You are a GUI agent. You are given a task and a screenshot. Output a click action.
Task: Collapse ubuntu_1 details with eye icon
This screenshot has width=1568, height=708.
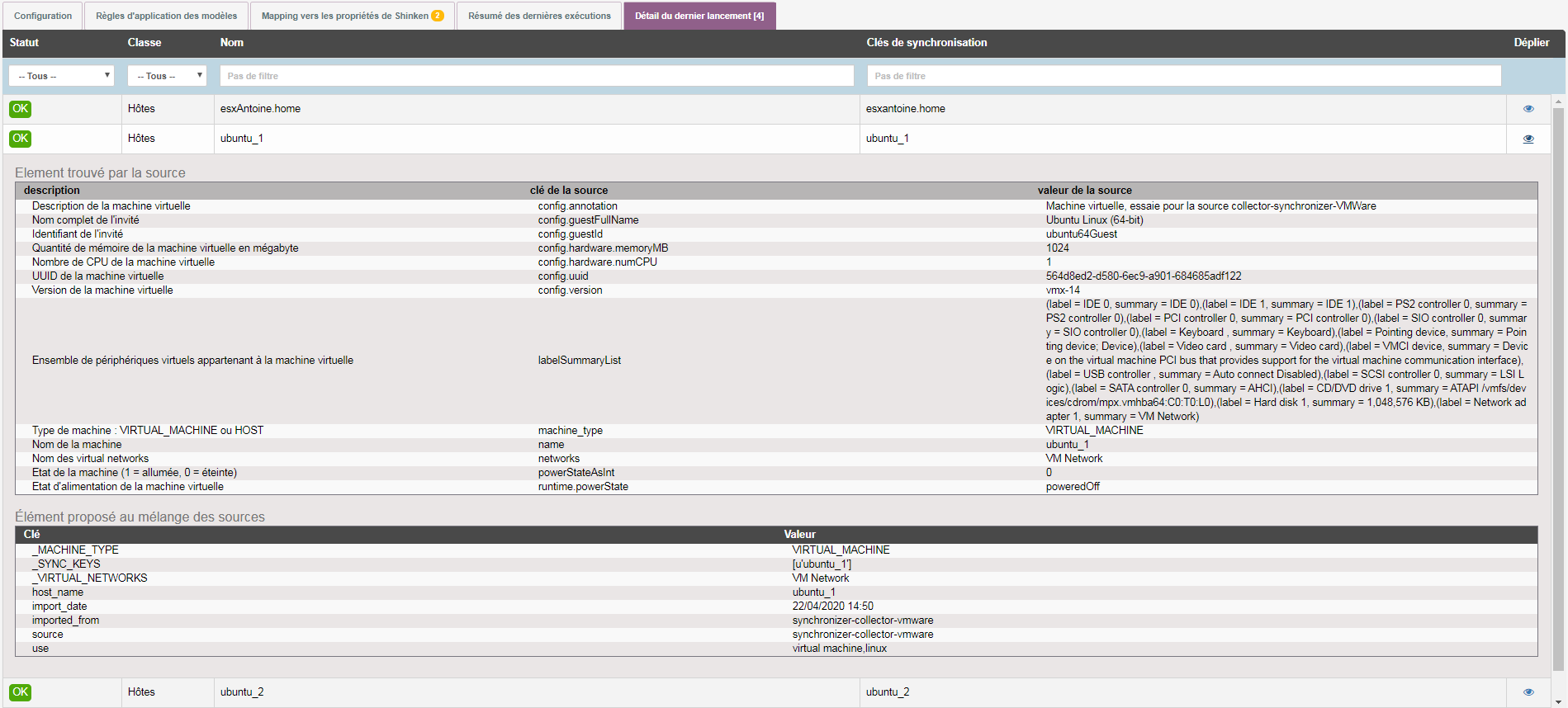[x=1528, y=139]
